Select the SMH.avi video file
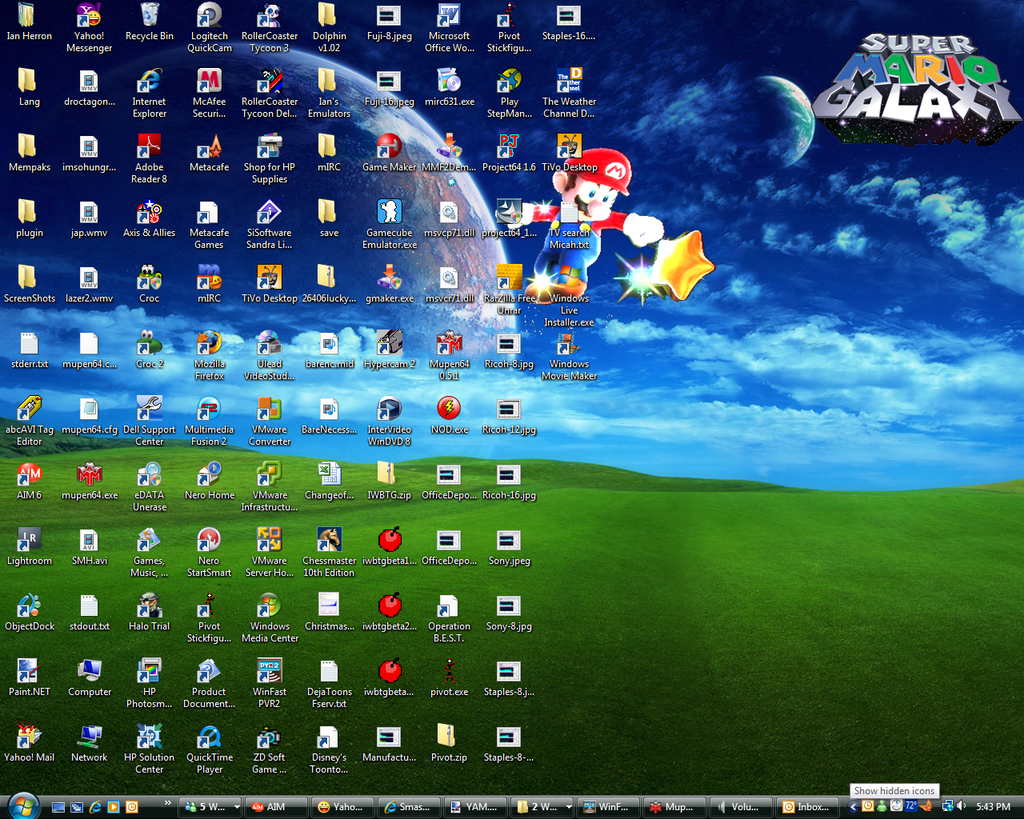The image size is (1024, 819). 89,547
